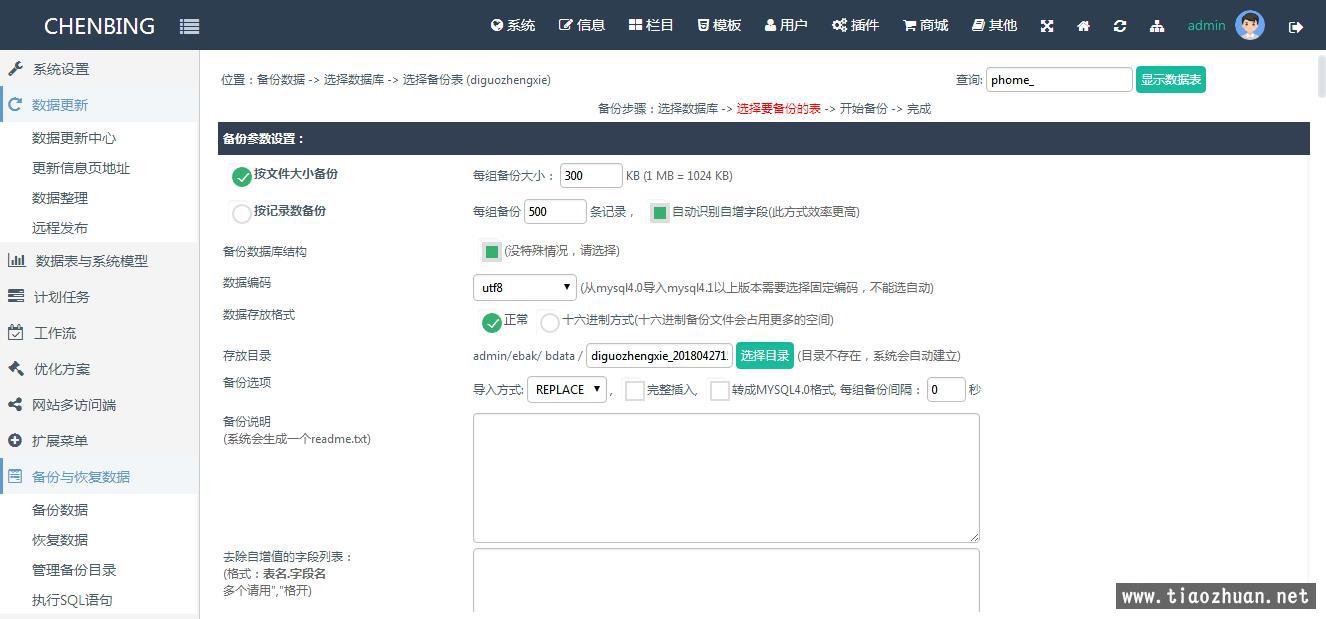Open the home icon in top navigation
Image resolution: width=1326 pixels, height=619 pixels.
point(1083,26)
